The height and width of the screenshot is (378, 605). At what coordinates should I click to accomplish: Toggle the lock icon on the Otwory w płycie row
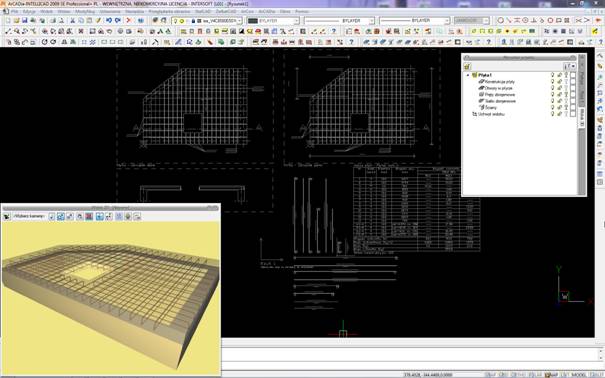(x=559, y=88)
